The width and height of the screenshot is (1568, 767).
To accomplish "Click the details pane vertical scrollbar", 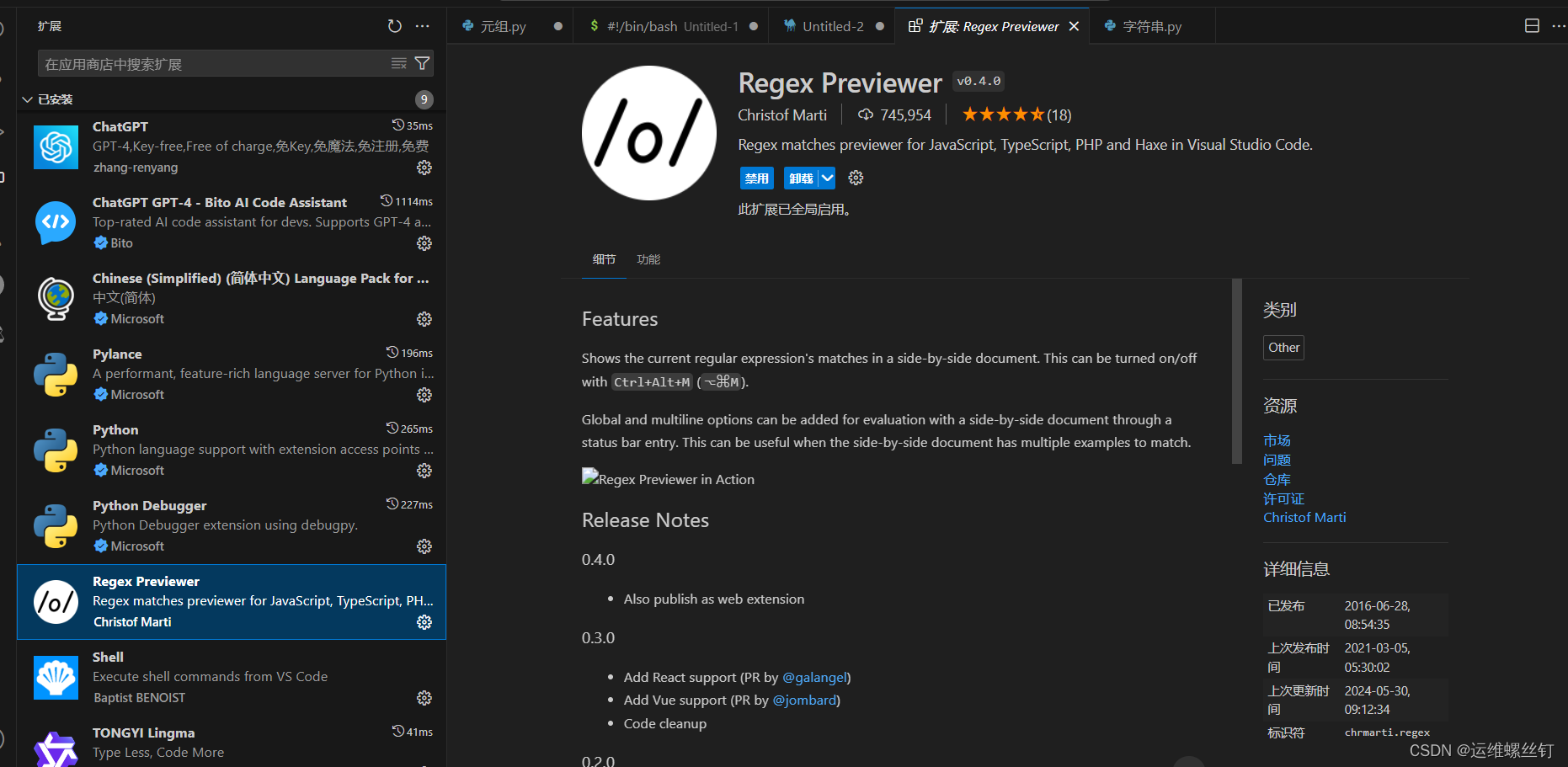I will point(1236,370).
